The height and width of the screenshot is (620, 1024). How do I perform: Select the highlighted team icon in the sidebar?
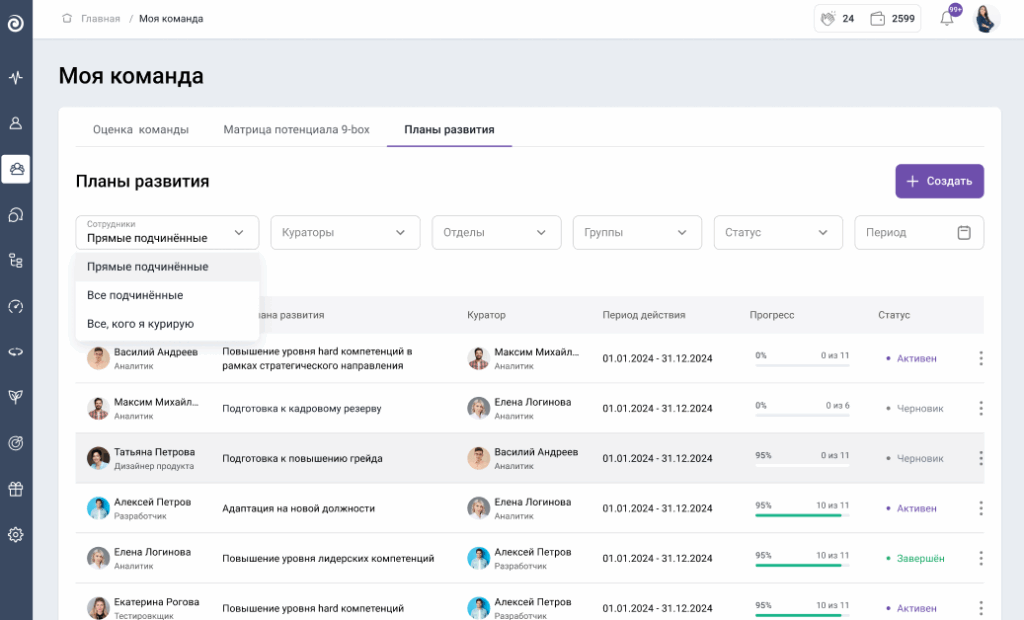click(15, 168)
